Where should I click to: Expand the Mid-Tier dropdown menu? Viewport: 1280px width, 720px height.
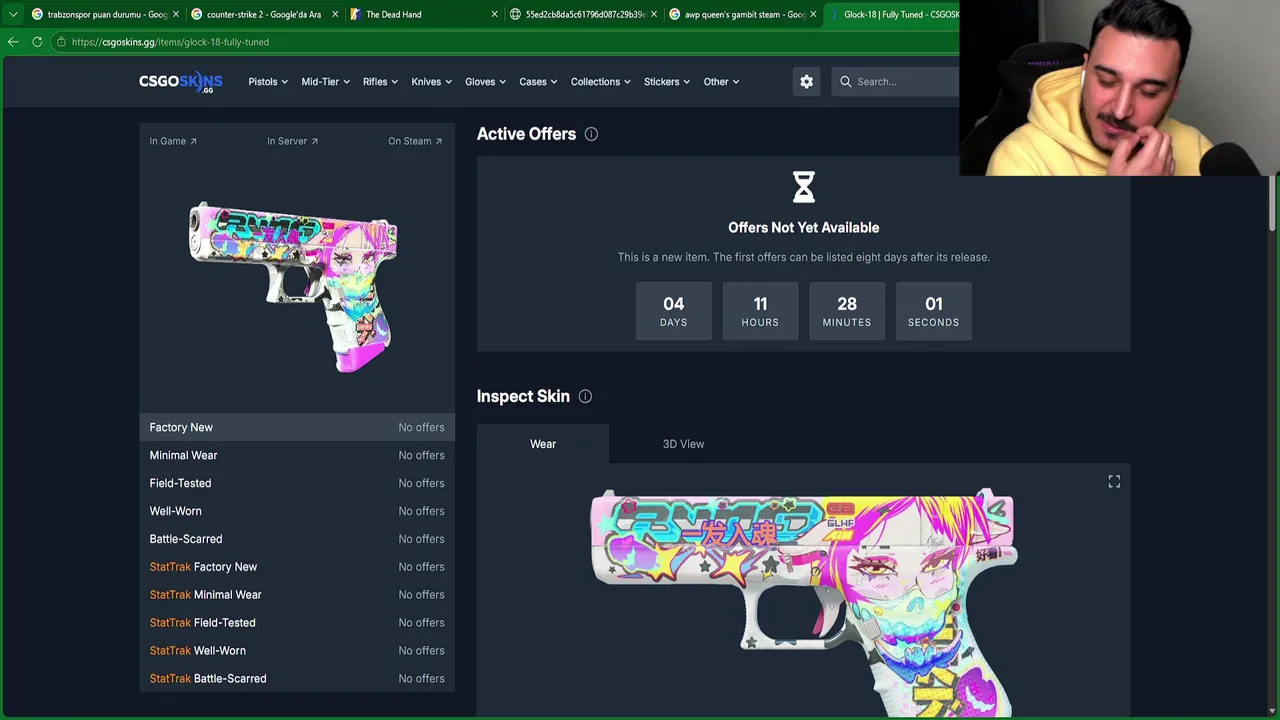(326, 82)
